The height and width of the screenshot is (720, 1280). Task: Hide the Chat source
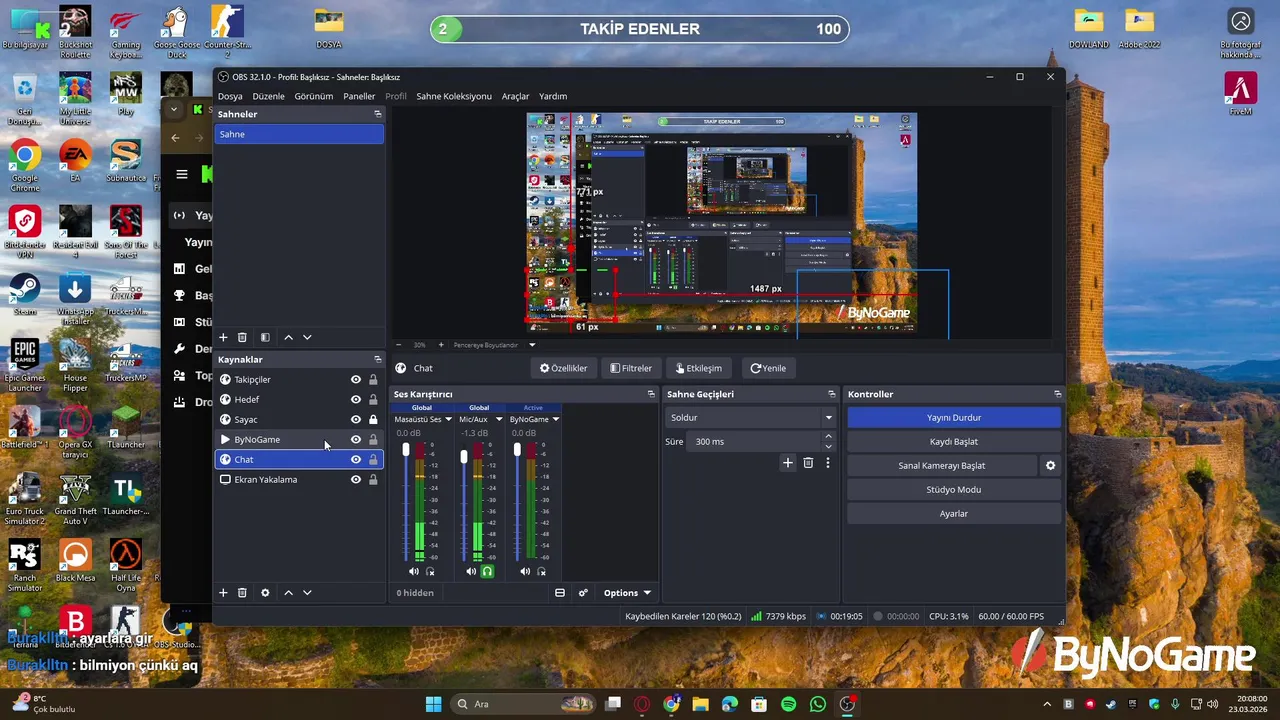pyautogui.click(x=355, y=460)
